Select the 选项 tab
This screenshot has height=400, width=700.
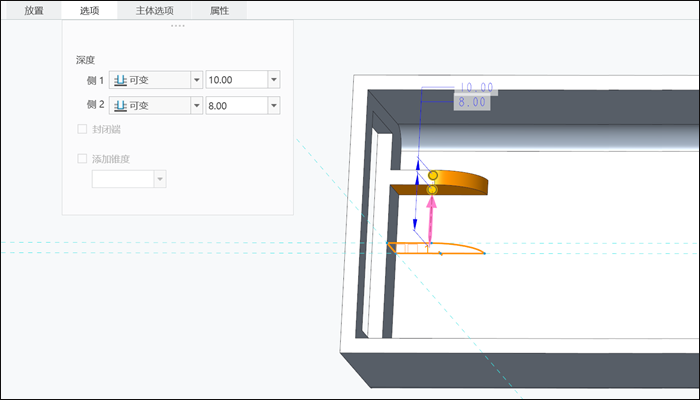[89, 11]
